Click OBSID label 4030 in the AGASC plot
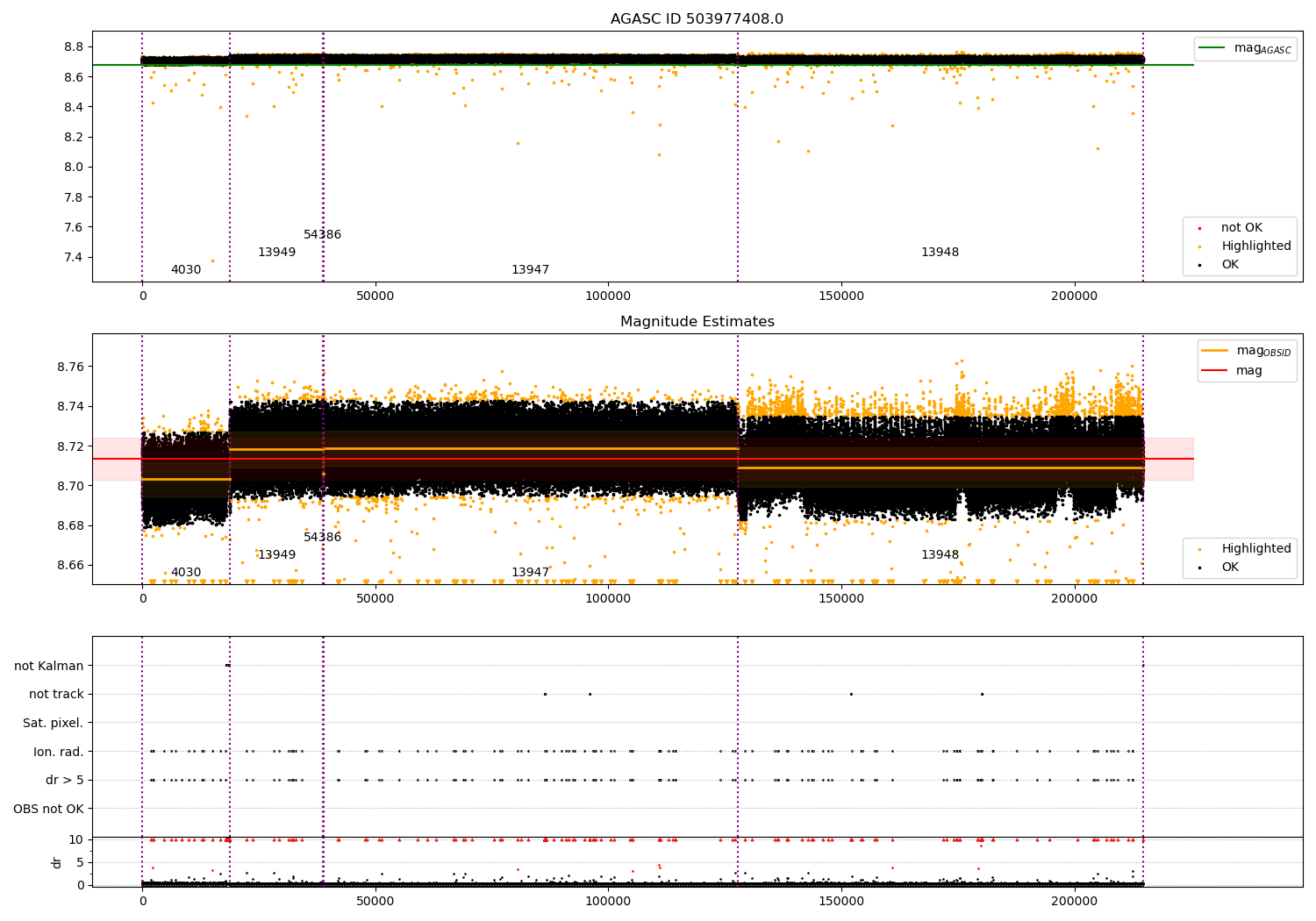 186,270
